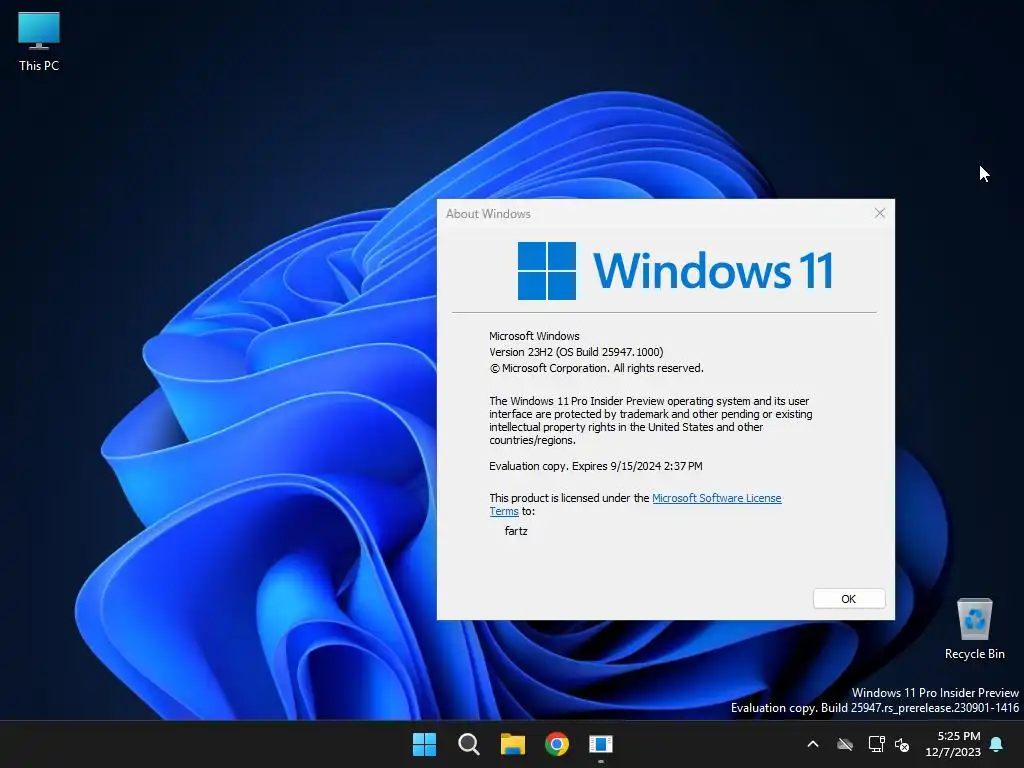This screenshot has width=1024, height=768.
Task: Open Microsoft Software License link
Action: tap(716, 498)
